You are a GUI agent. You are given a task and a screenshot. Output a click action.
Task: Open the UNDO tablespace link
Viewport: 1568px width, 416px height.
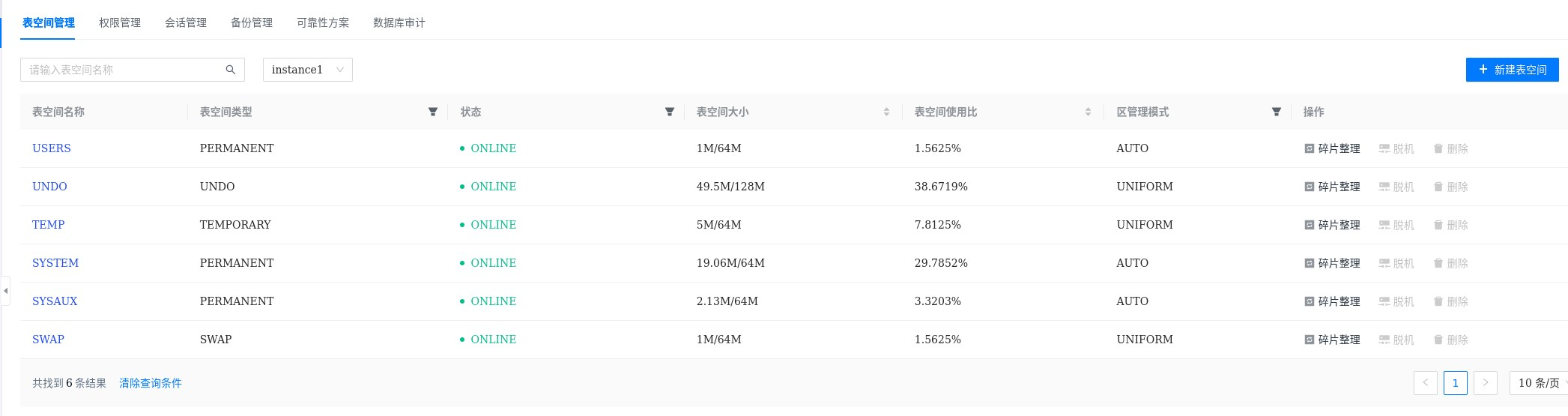[x=49, y=187]
